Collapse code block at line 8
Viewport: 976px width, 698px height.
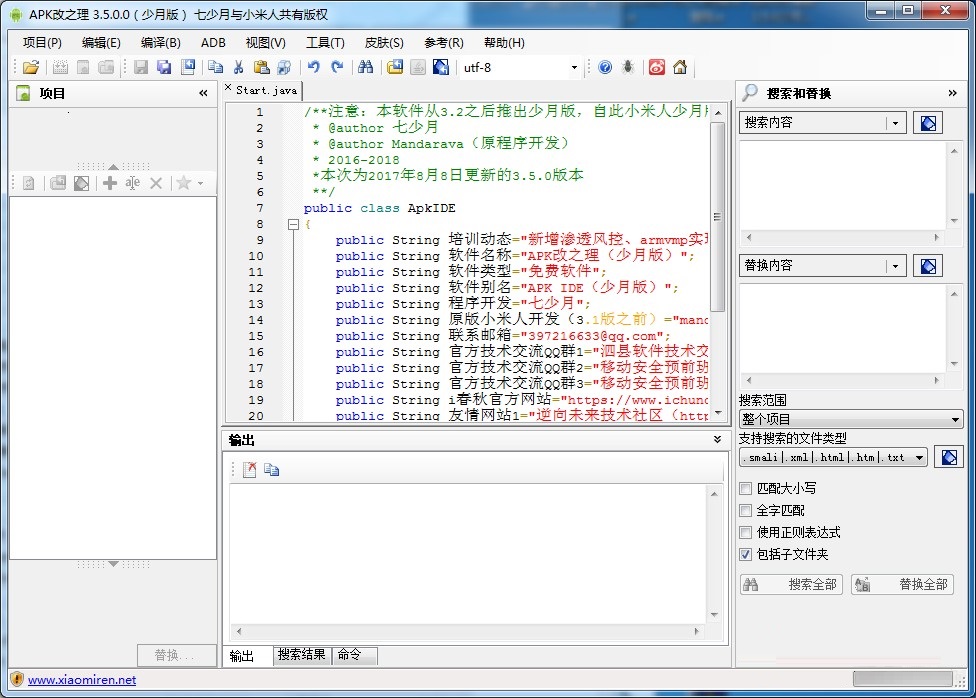294,224
